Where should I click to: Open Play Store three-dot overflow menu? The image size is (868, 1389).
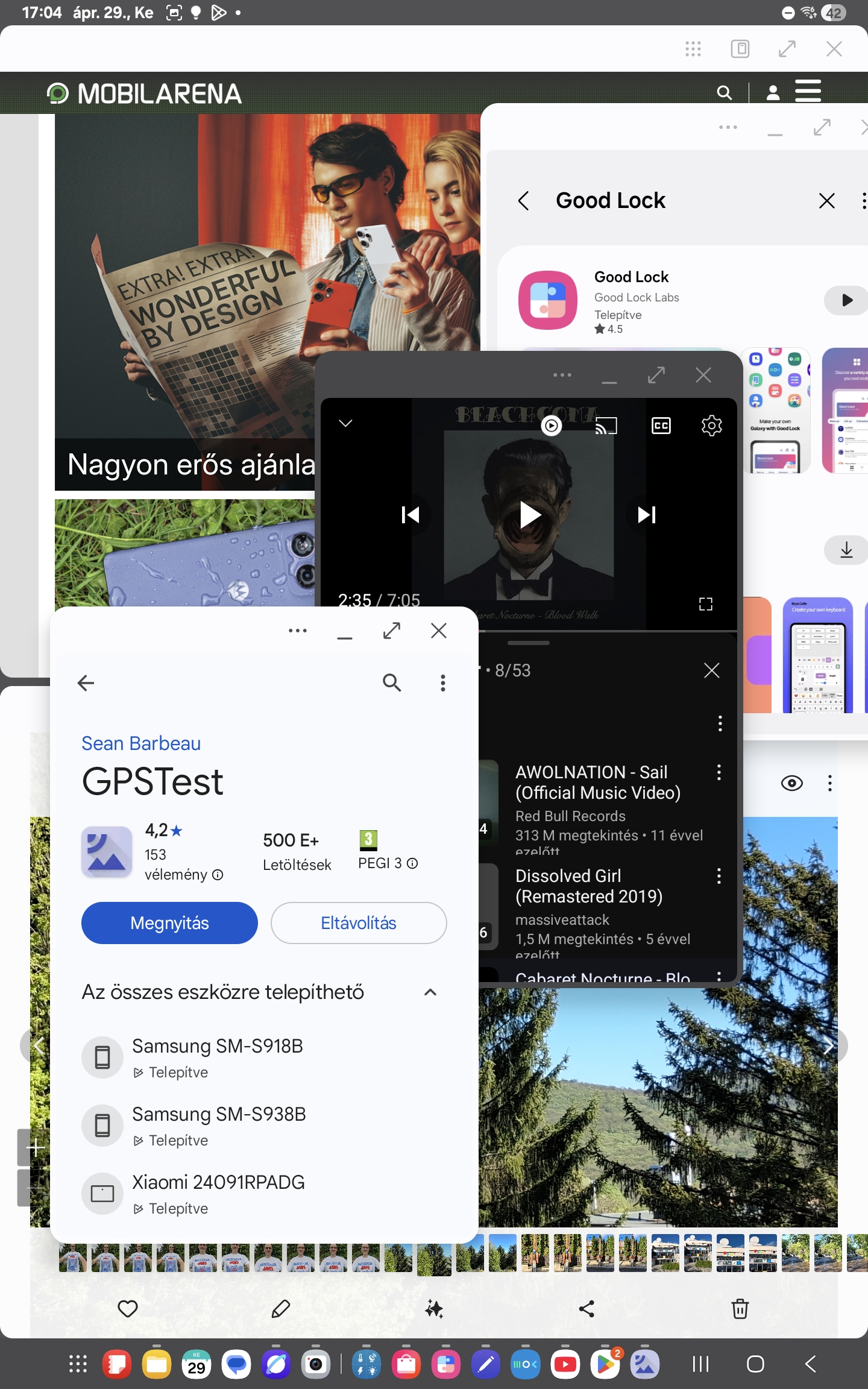click(x=443, y=682)
